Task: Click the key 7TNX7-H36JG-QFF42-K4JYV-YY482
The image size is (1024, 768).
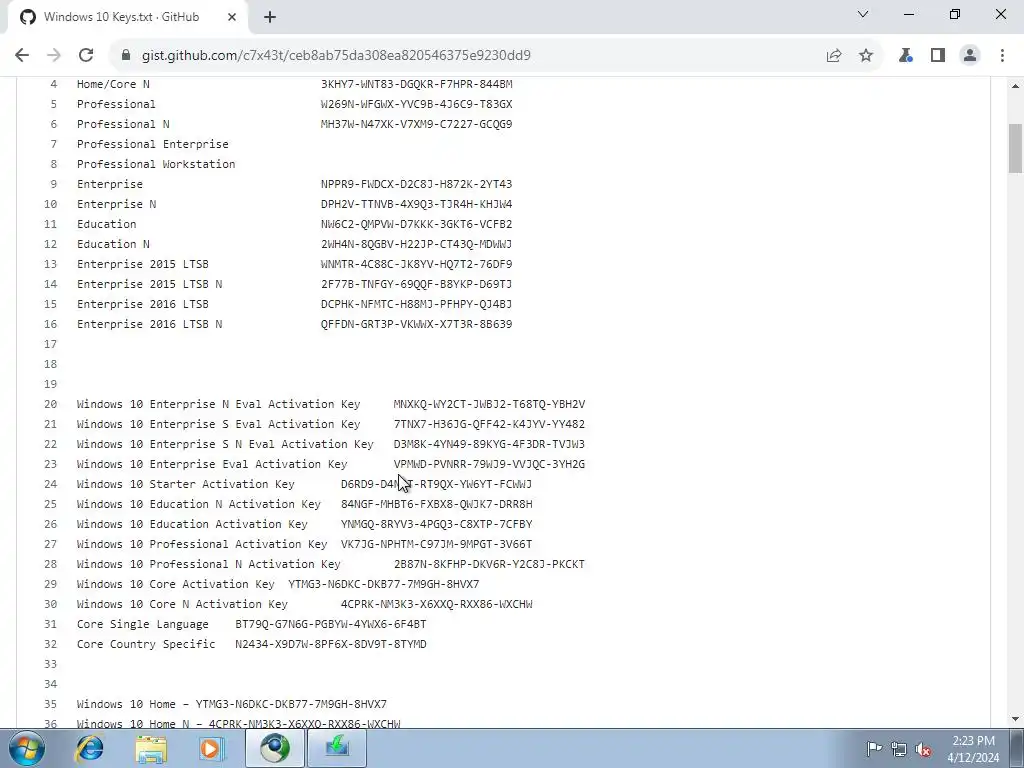Action: click(489, 424)
